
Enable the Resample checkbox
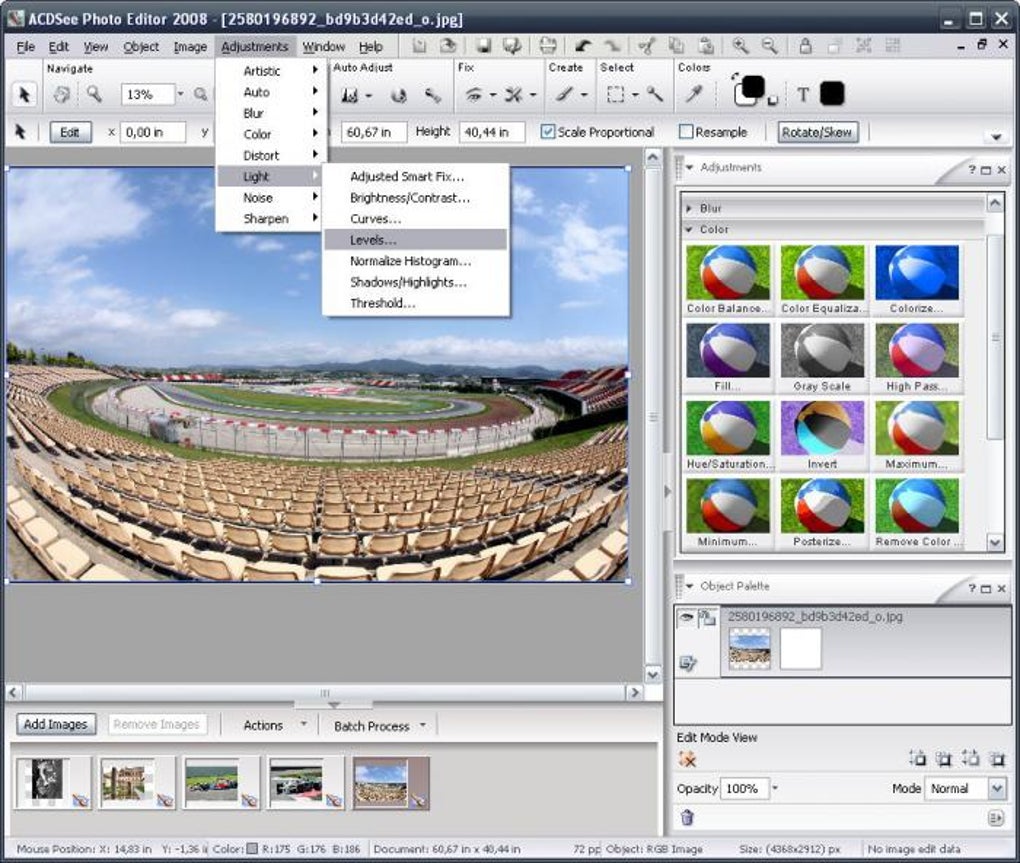686,131
